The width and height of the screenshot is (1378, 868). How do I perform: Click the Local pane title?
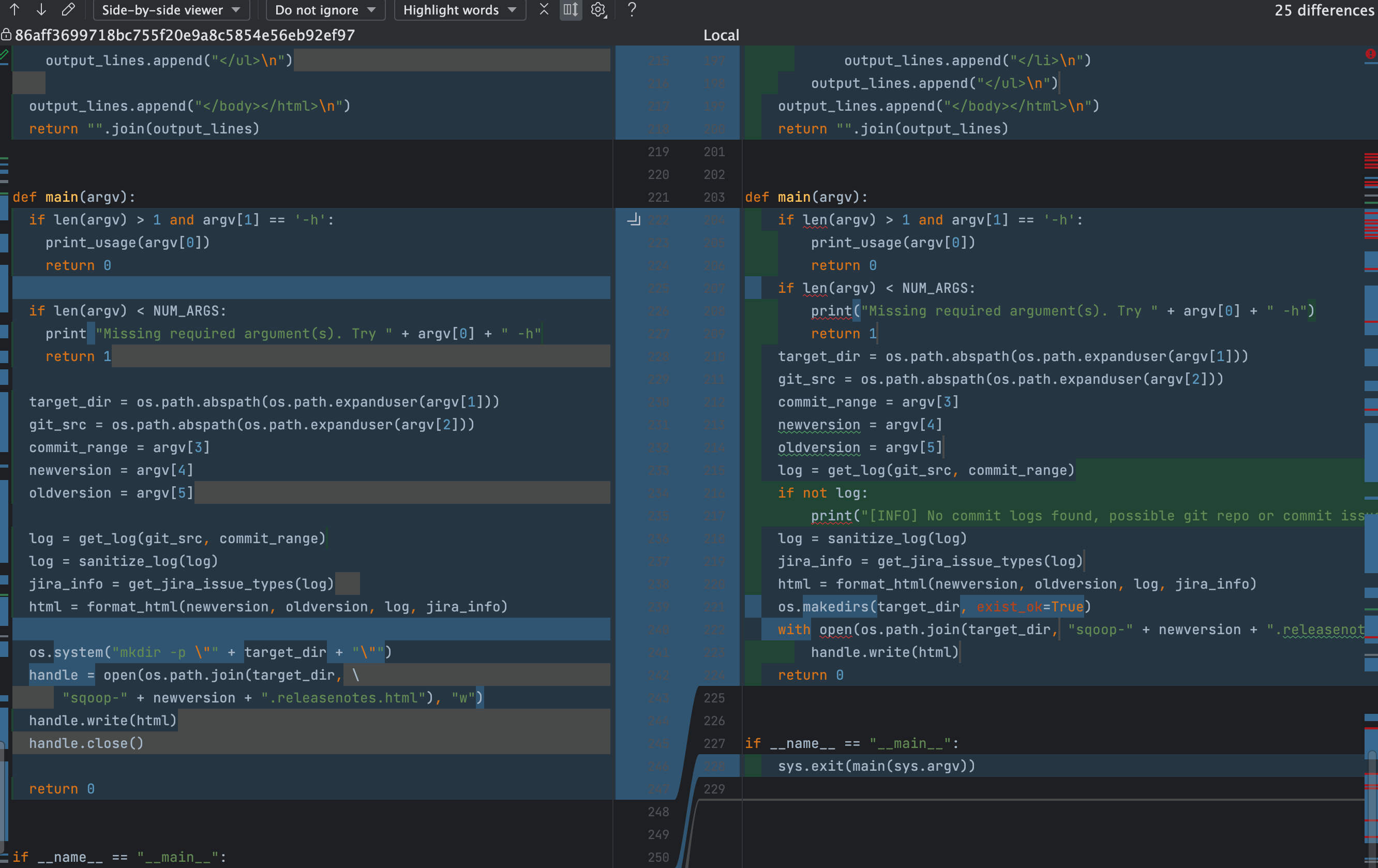721,35
